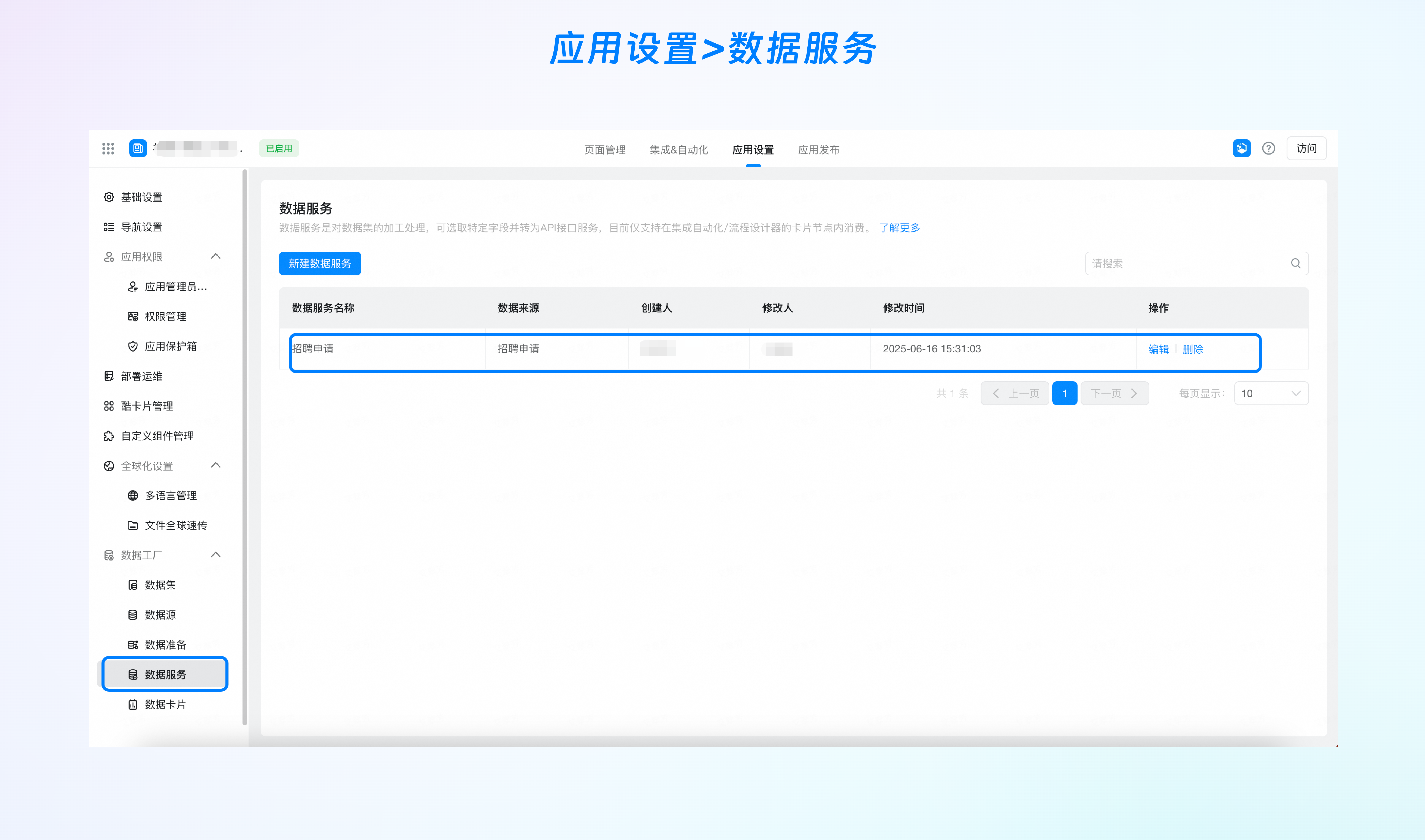Collapse the 应用权限 section chevron
The width and height of the screenshot is (1425, 840).
click(x=216, y=256)
